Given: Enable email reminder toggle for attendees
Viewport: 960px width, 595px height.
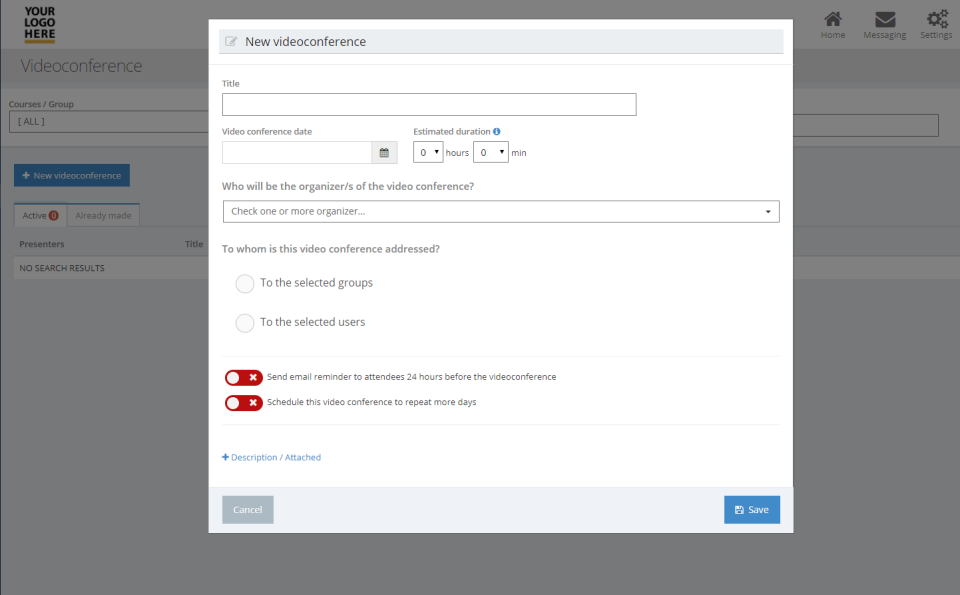Looking at the screenshot, I should pos(244,377).
